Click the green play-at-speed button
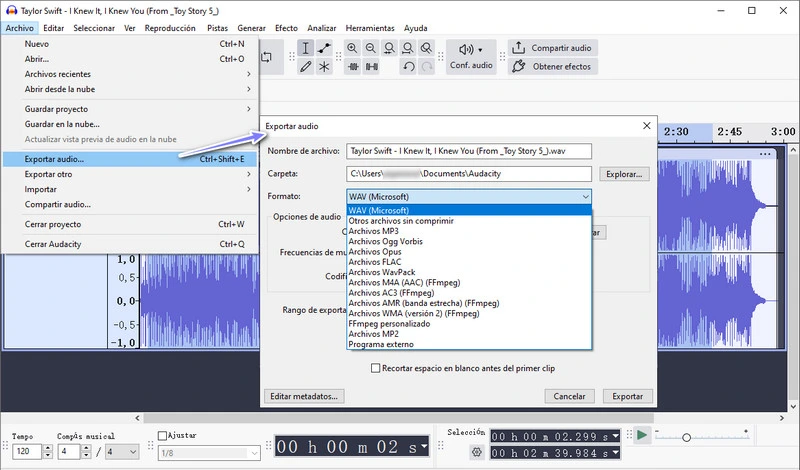 click(x=642, y=435)
